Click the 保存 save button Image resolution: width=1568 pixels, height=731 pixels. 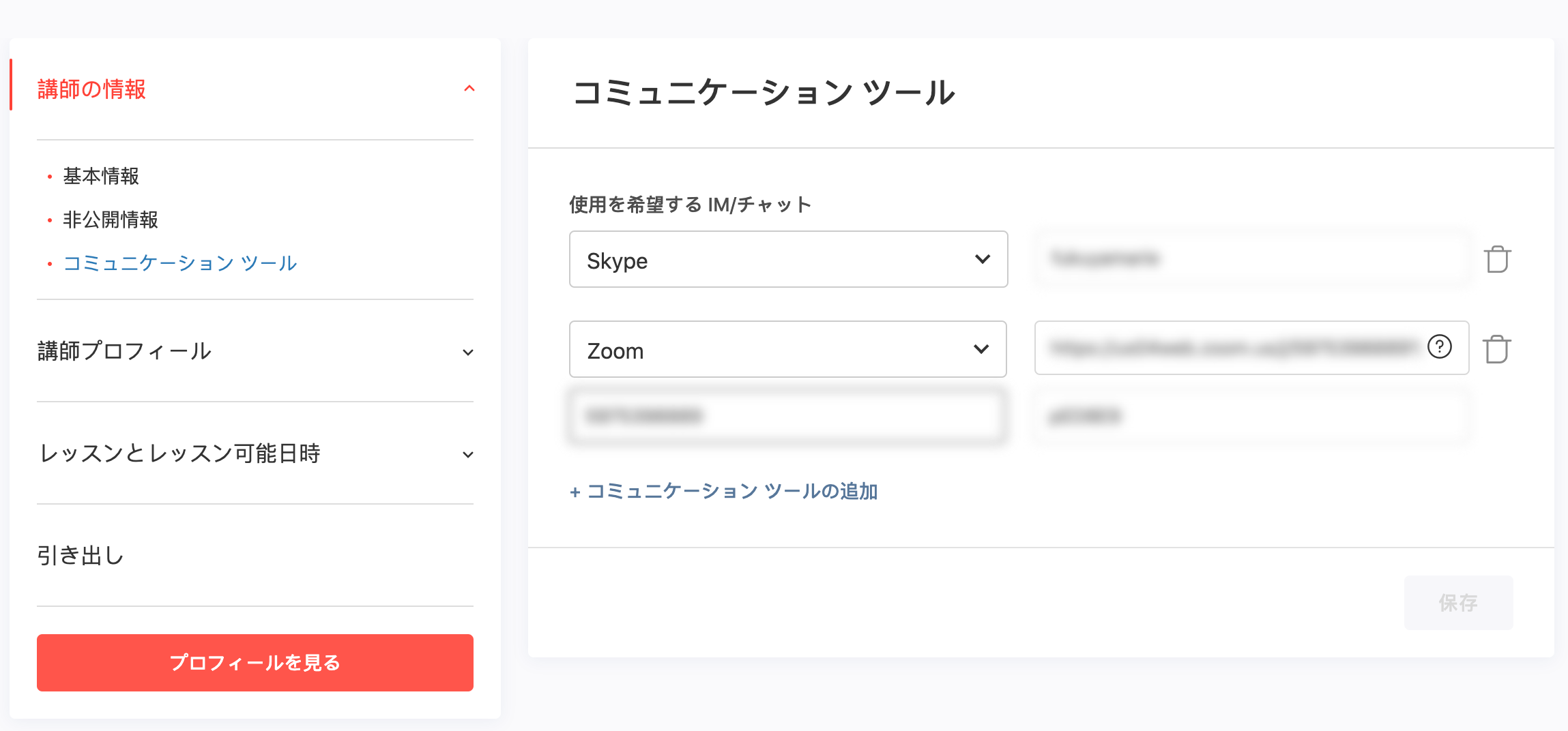[x=1459, y=603]
